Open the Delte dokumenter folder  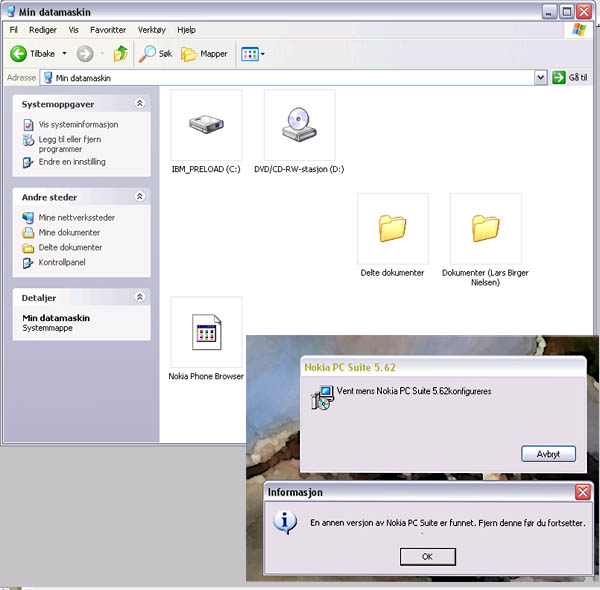pyautogui.click(x=392, y=229)
